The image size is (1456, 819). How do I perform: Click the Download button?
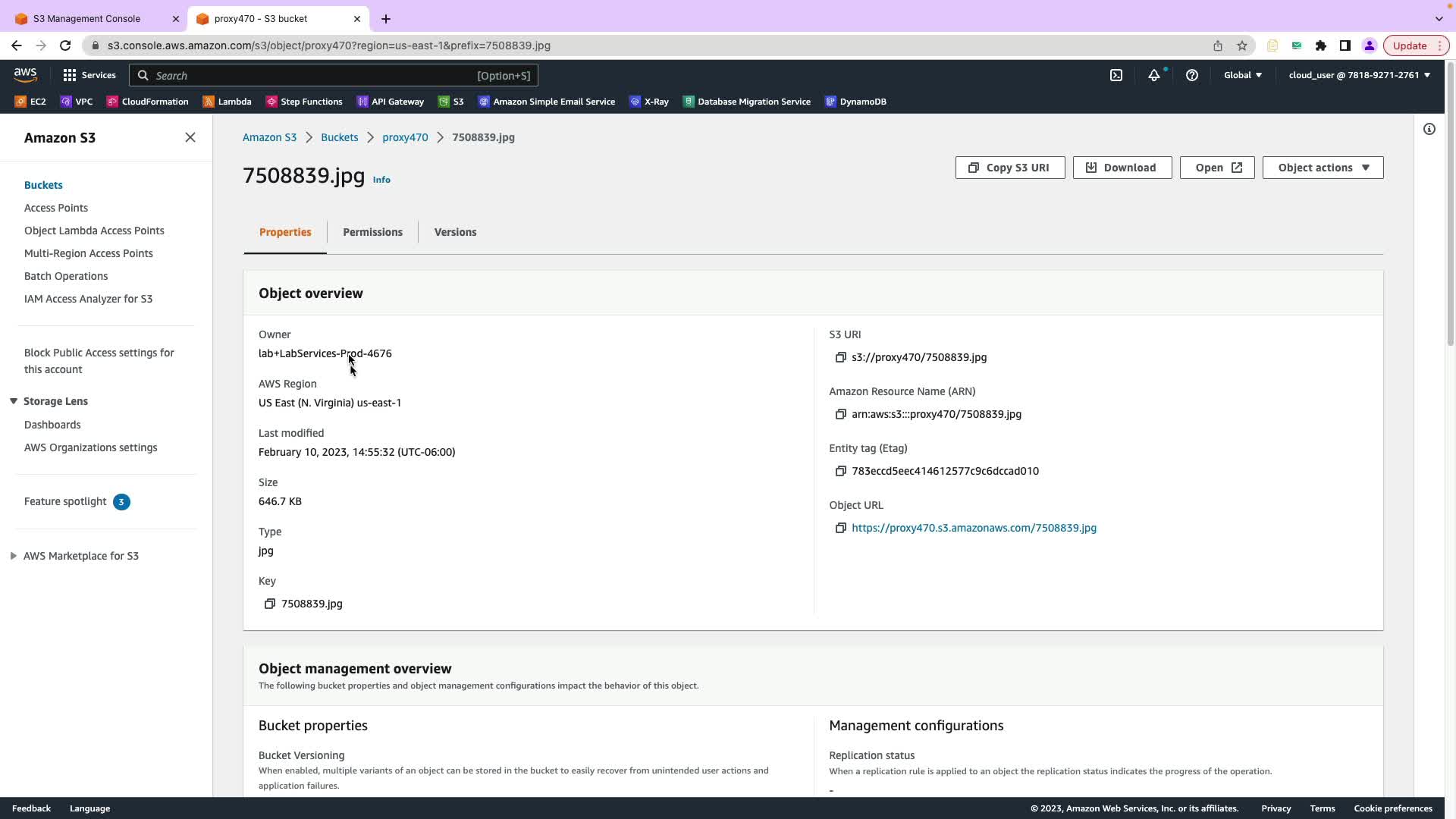coord(1122,168)
